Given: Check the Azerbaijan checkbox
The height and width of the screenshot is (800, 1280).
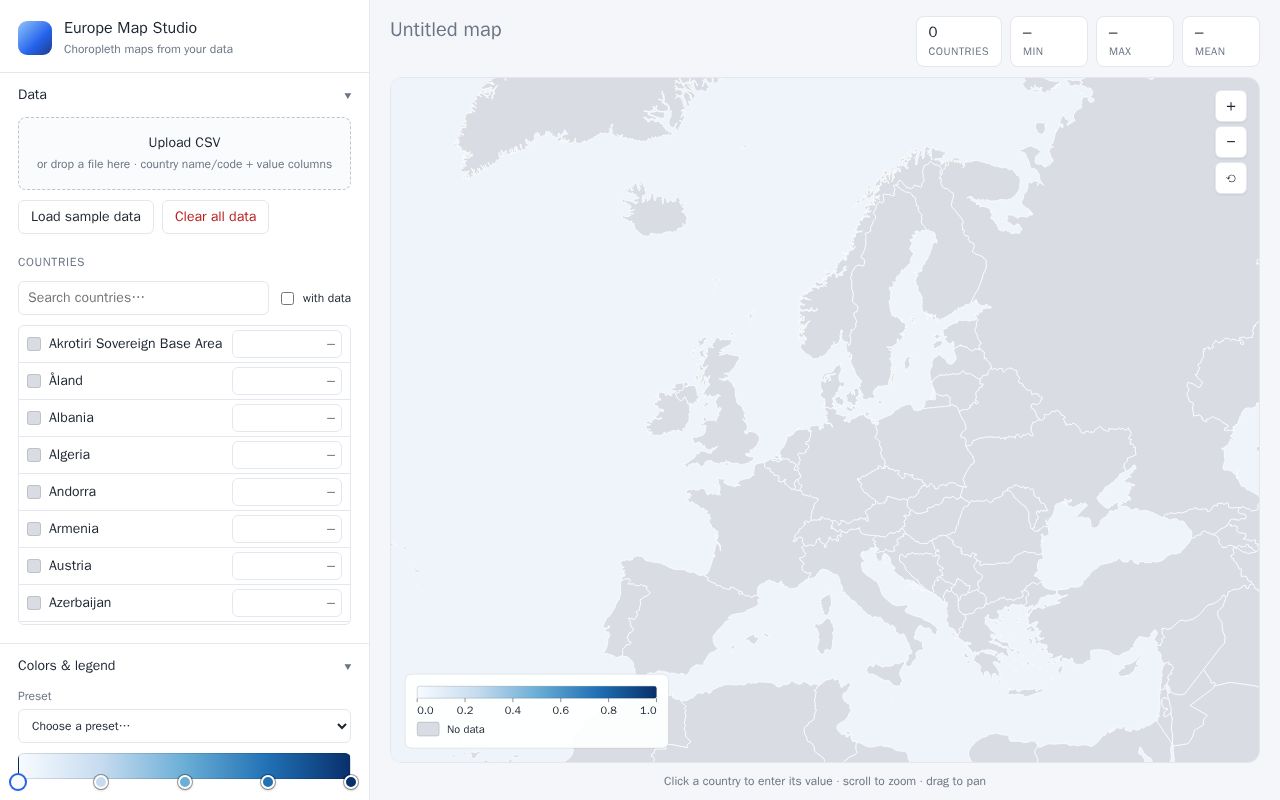Looking at the screenshot, I should click(34, 603).
